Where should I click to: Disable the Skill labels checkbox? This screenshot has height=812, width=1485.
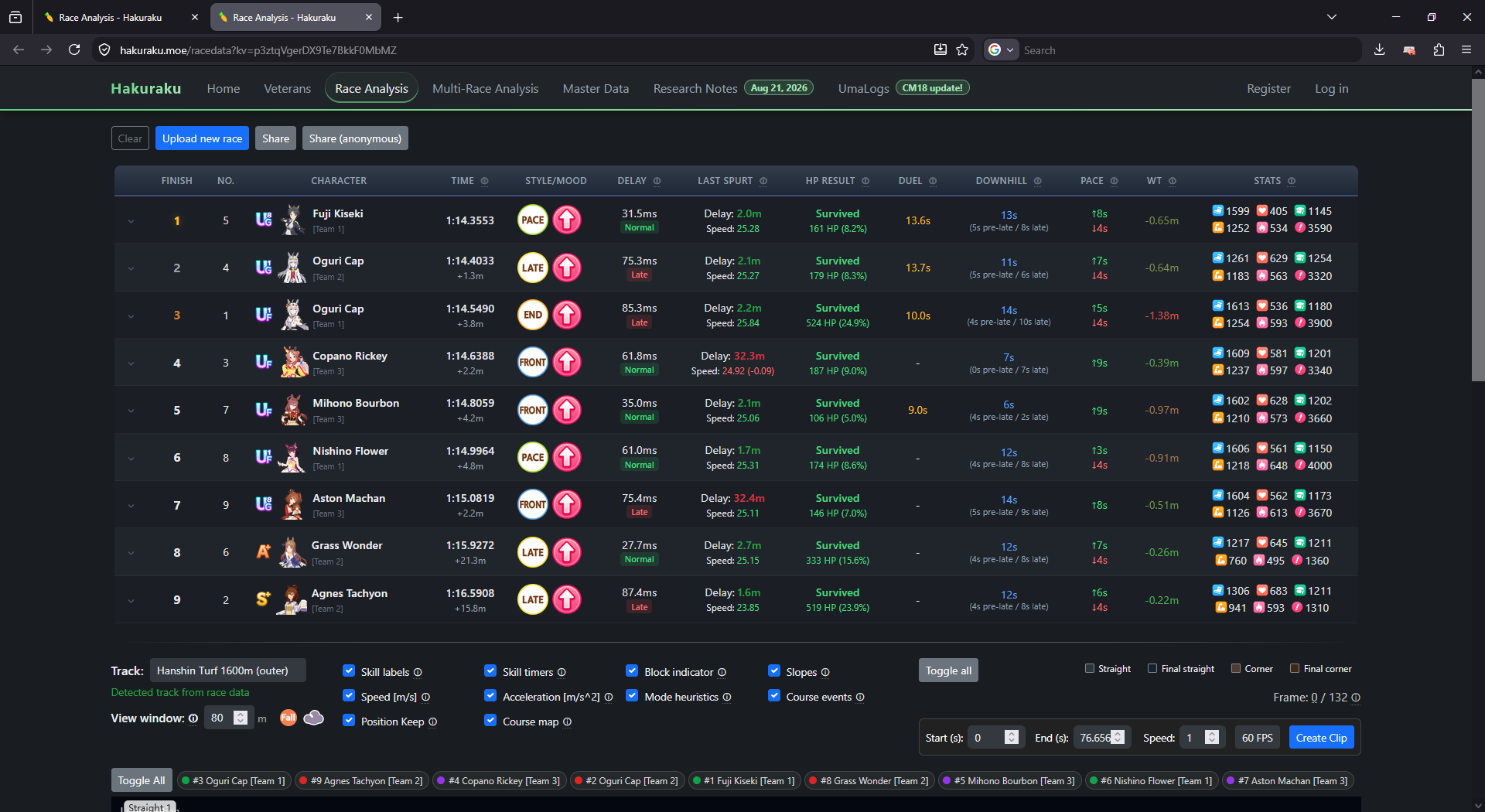[x=349, y=671]
